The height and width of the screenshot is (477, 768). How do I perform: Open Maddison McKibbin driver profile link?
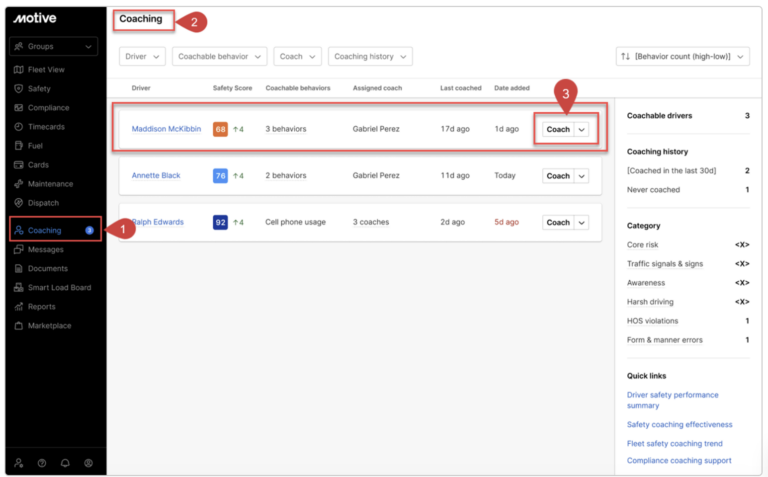tap(166, 129)
